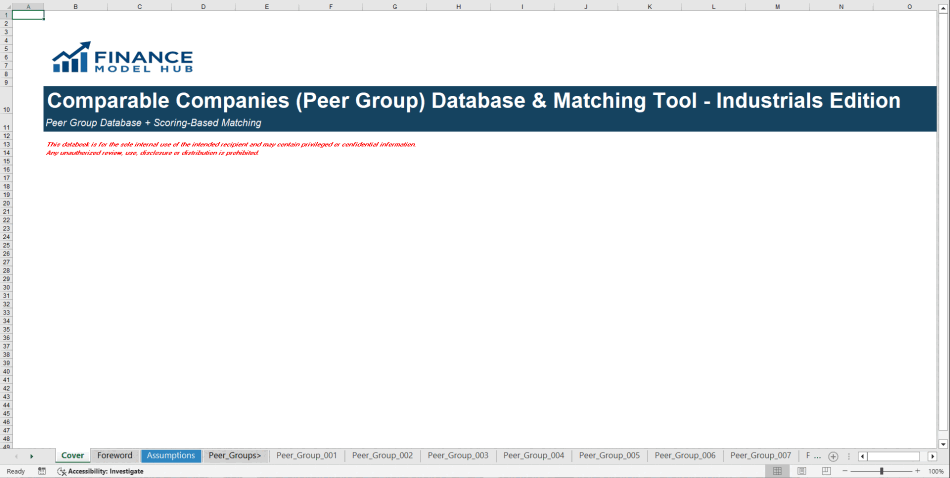Click zoom out minus icon

(845, 471)
